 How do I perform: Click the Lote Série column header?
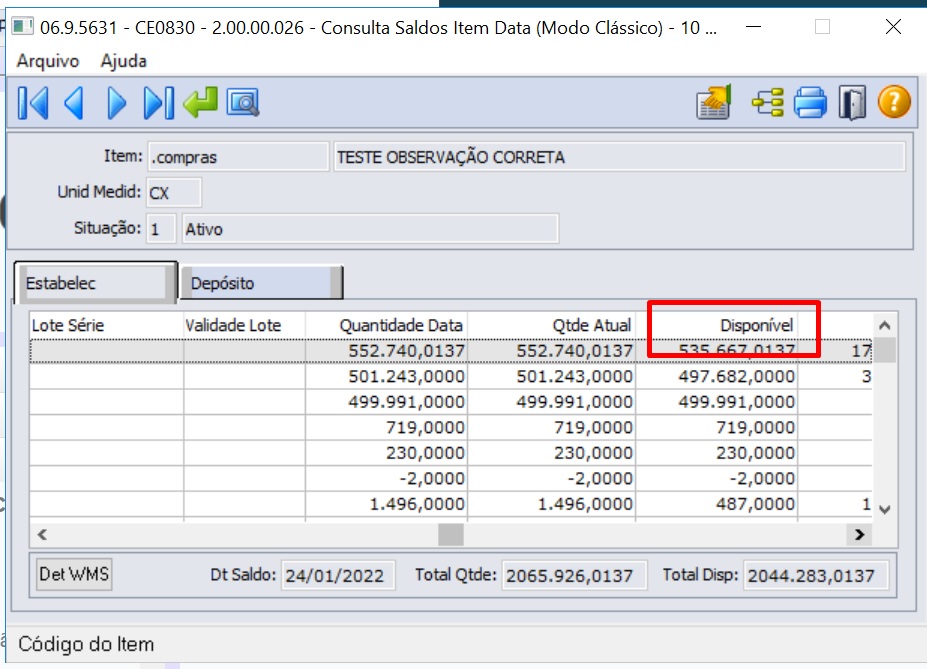(106, 325)
